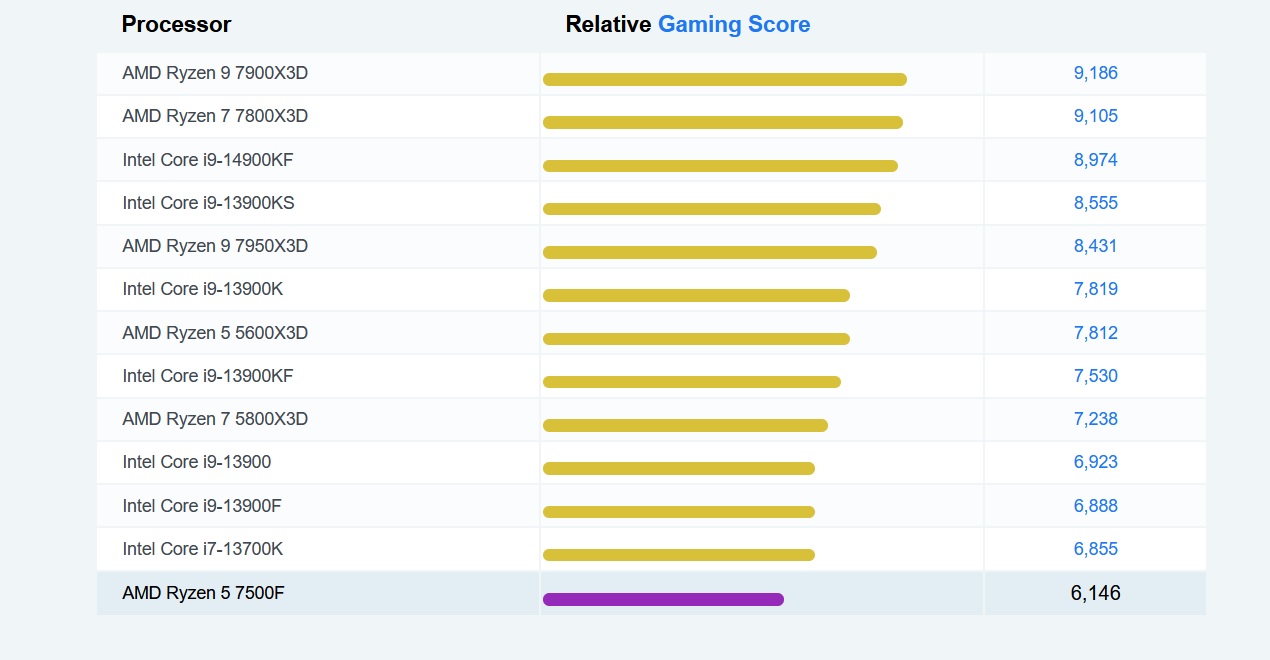Image resolution: width=1270 pixels, height=660 pixels.
Task: Click the purple Ryzen 5 7500F score bar
Action: pos(663,599)
